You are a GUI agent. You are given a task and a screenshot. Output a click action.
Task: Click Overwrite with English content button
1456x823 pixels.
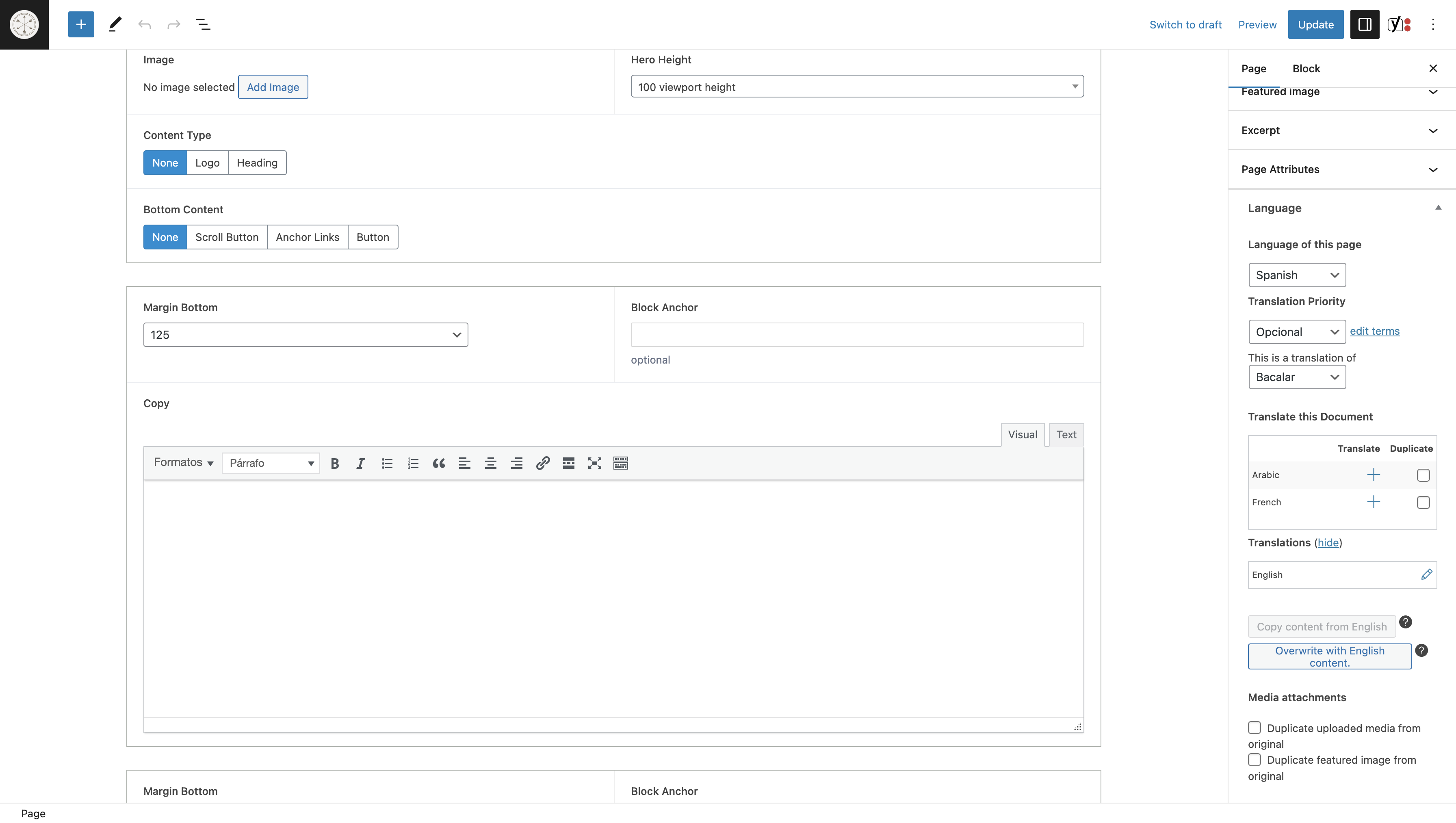coord(1329,656)
